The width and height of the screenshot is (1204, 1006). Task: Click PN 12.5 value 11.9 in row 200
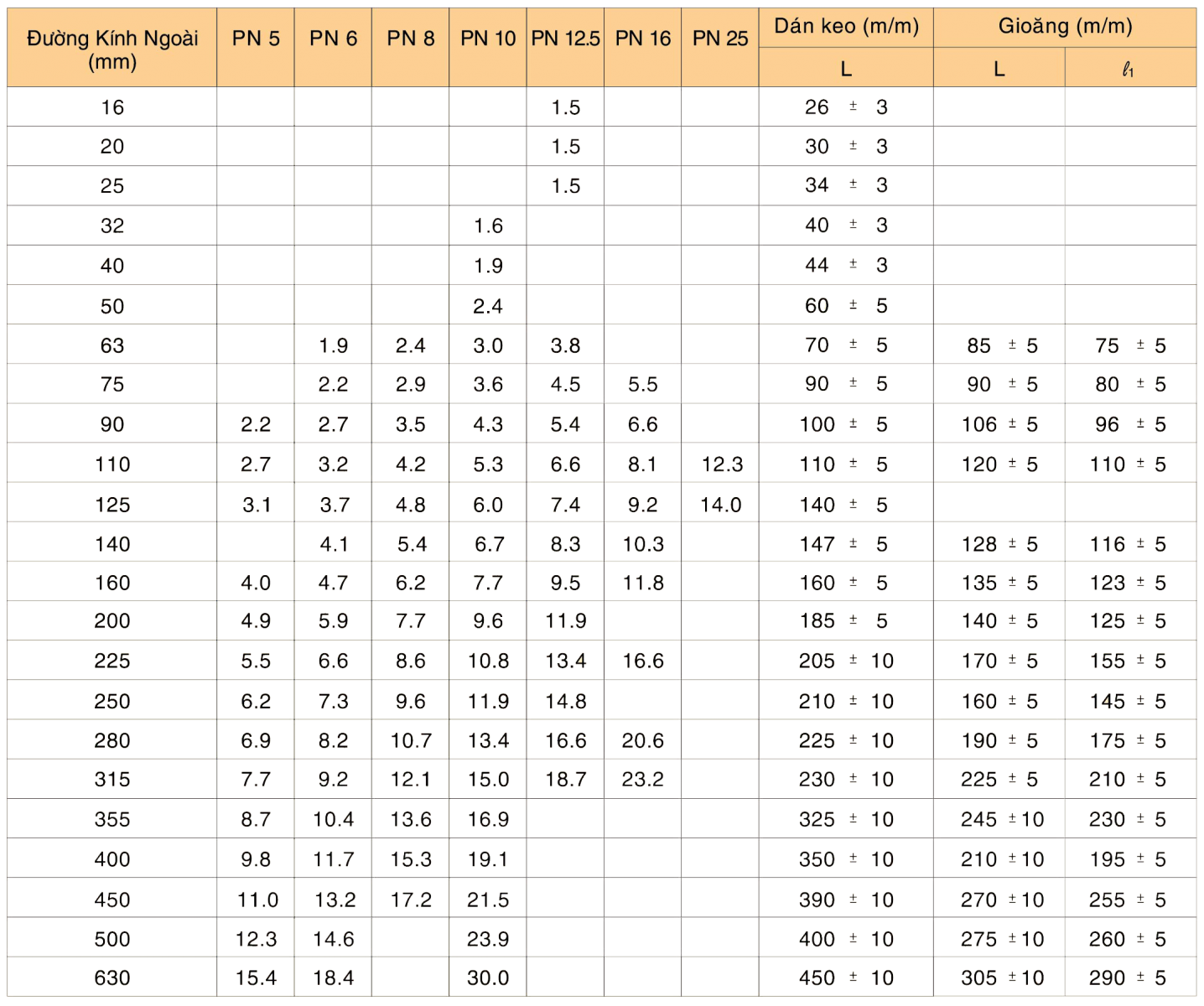click(566, 621)
